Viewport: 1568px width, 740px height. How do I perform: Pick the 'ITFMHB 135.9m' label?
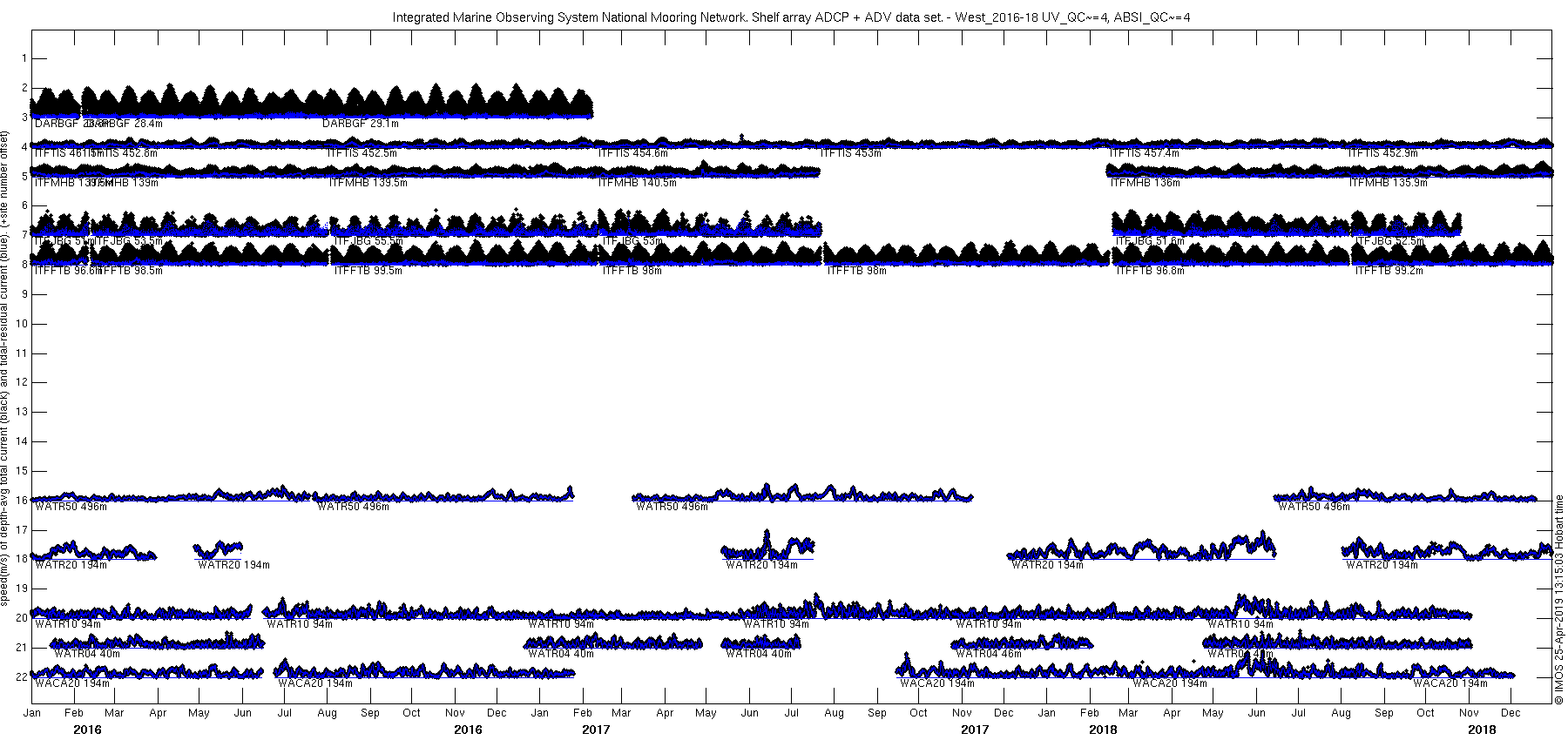1389,183
